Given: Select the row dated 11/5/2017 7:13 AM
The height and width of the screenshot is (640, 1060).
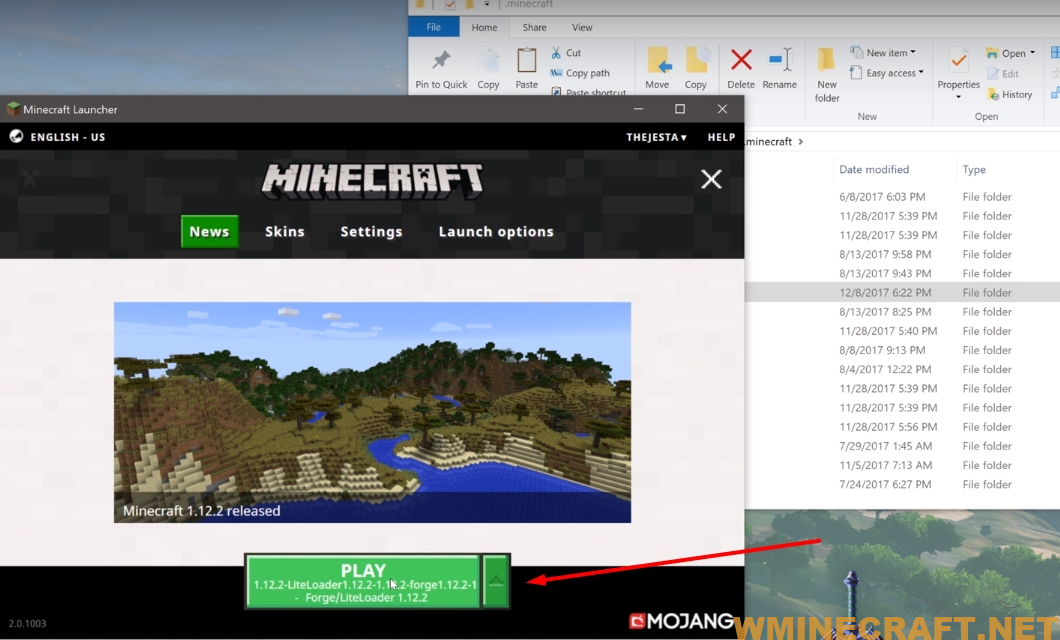Looking at the screenshot, I should coord(902,465).
